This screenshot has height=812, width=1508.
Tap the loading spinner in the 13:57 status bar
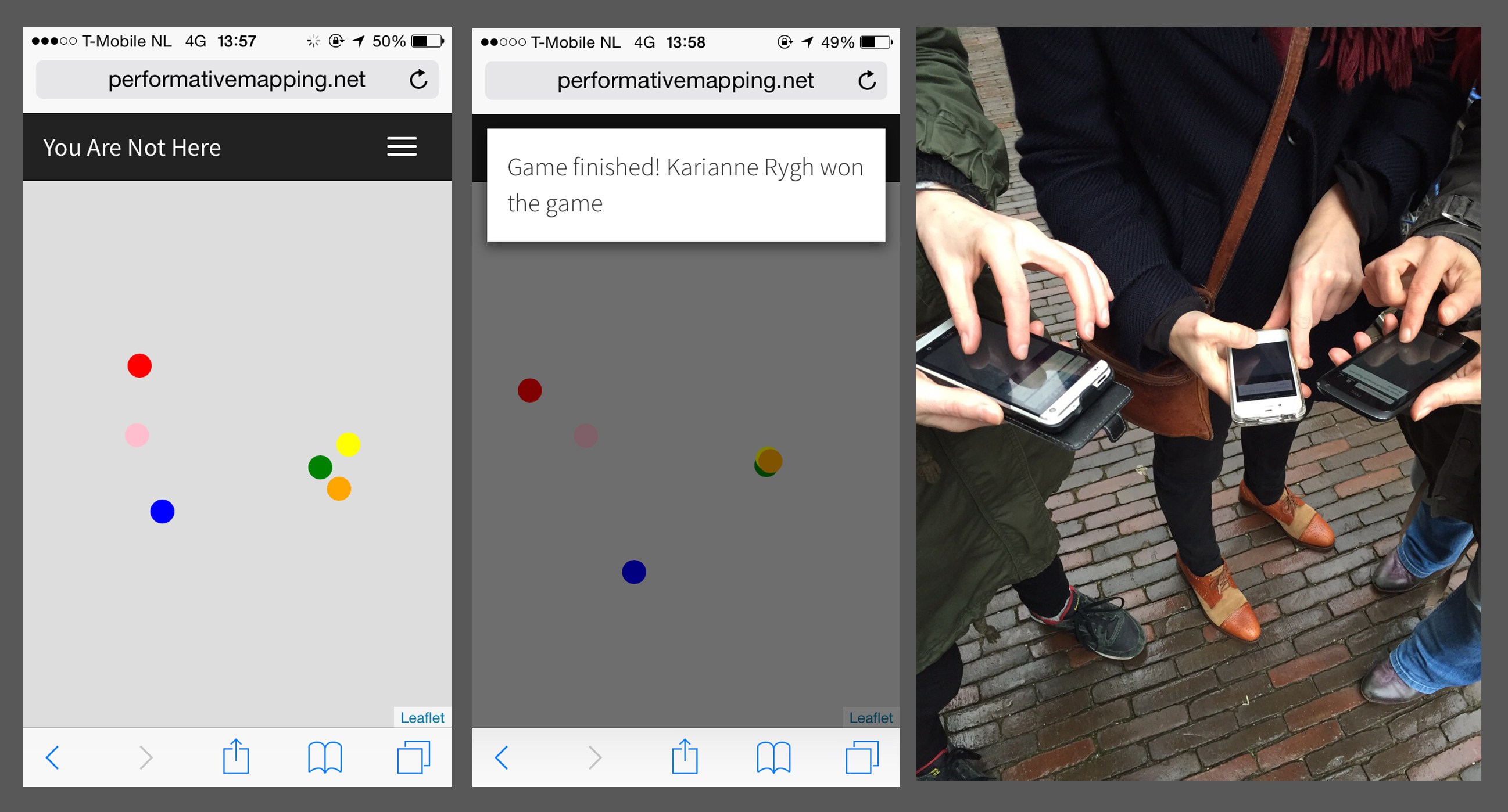click(313, 41)
